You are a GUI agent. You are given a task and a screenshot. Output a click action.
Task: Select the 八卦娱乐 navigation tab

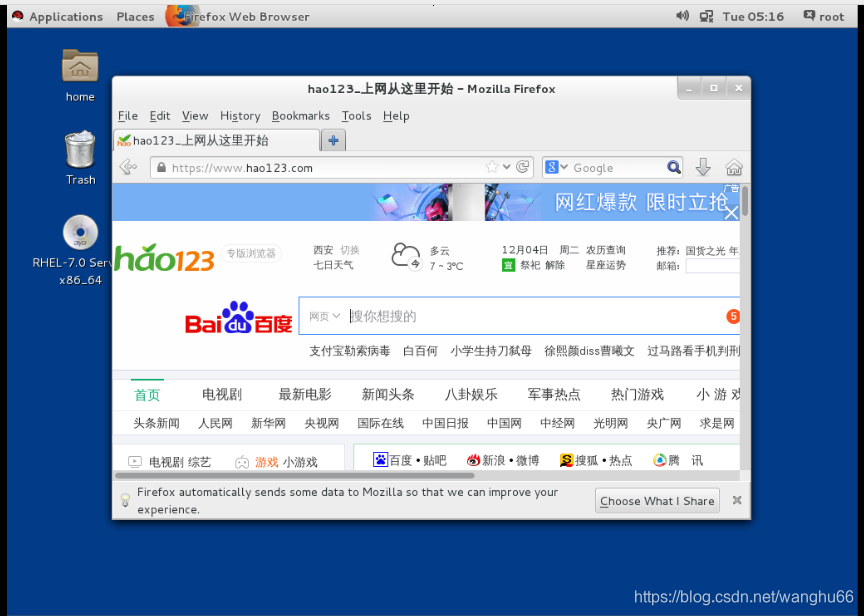471,395
